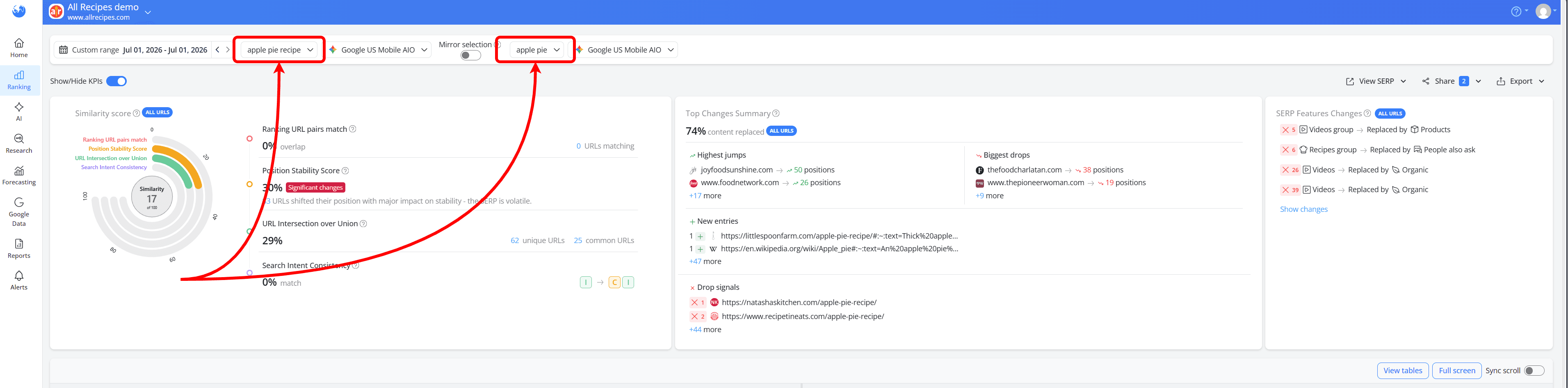Screen dimensions: 1568x388
Task: Open the Home section in sidebar
Action: (x=19, y=48)
